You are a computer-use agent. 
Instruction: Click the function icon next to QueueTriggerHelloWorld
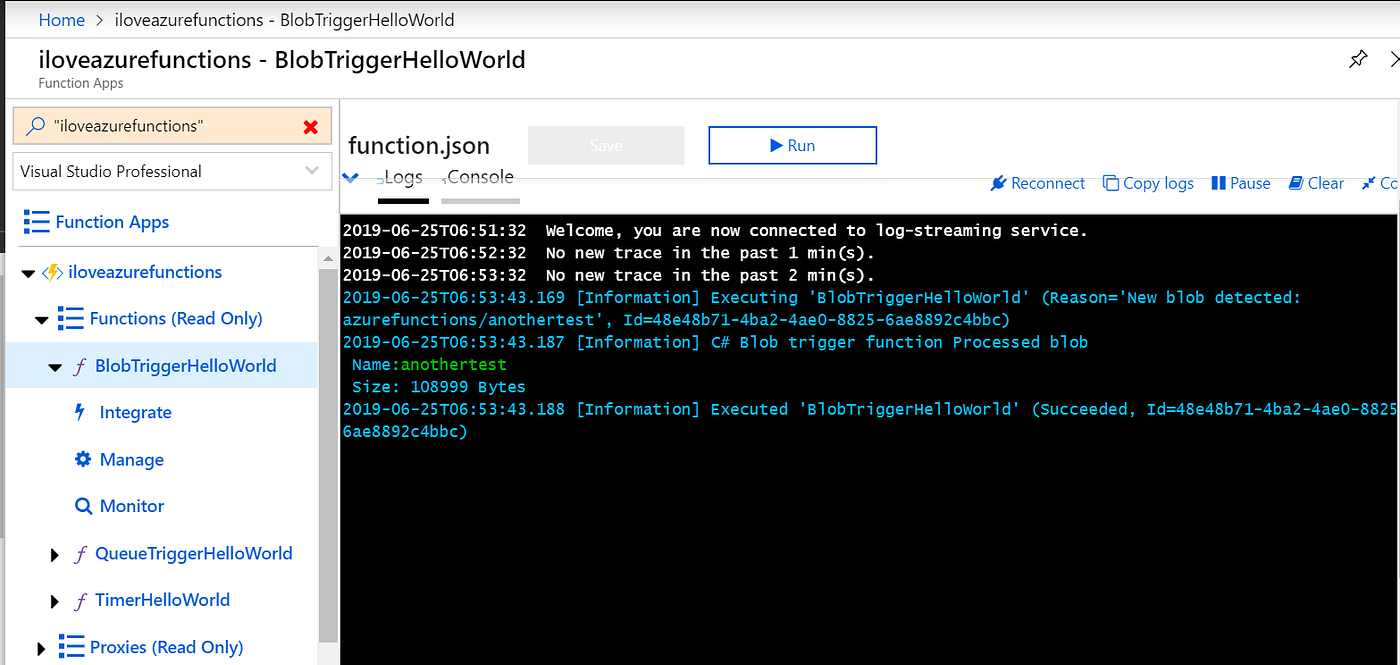80,554
